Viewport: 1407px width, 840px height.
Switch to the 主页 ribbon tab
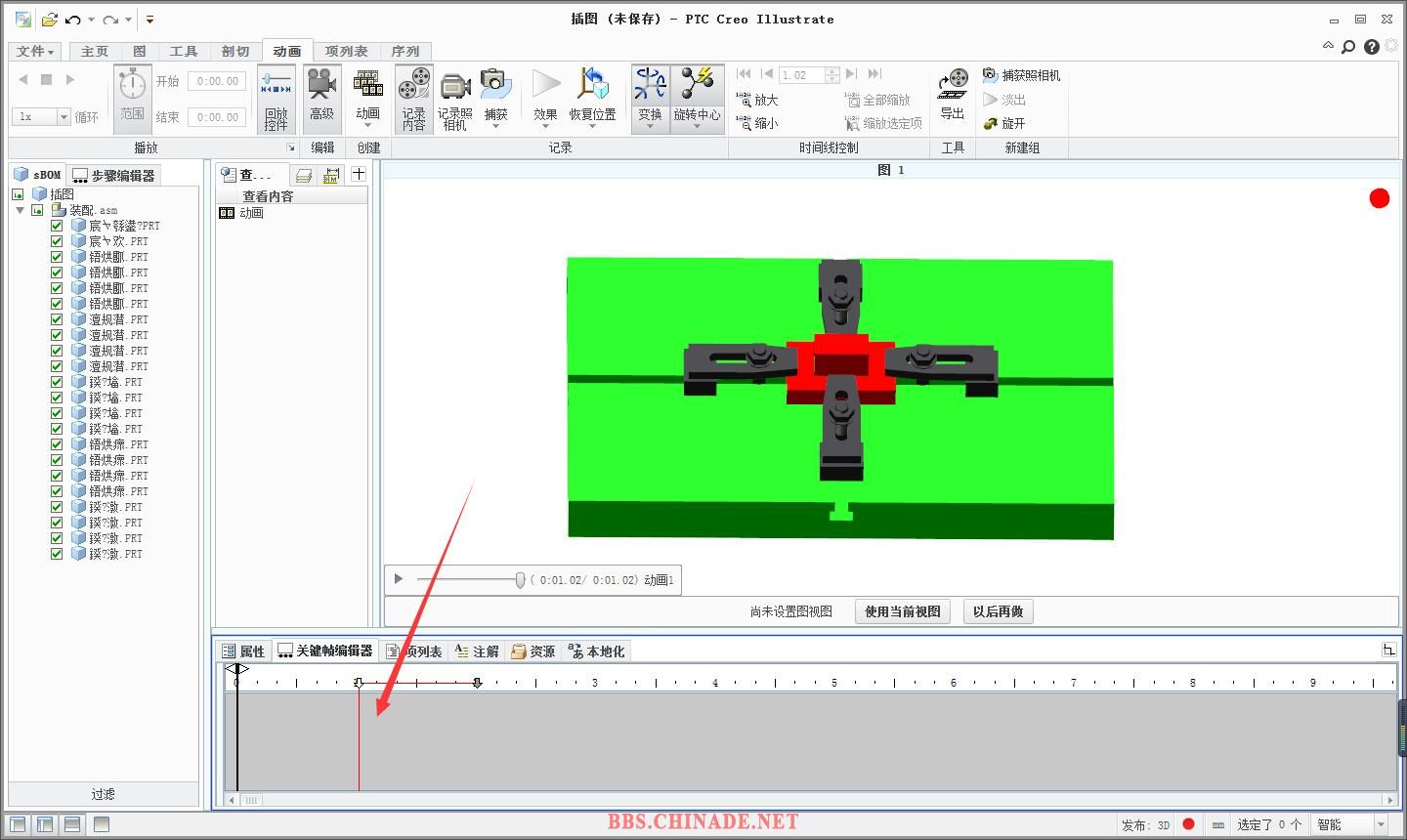tap(95, 51)
